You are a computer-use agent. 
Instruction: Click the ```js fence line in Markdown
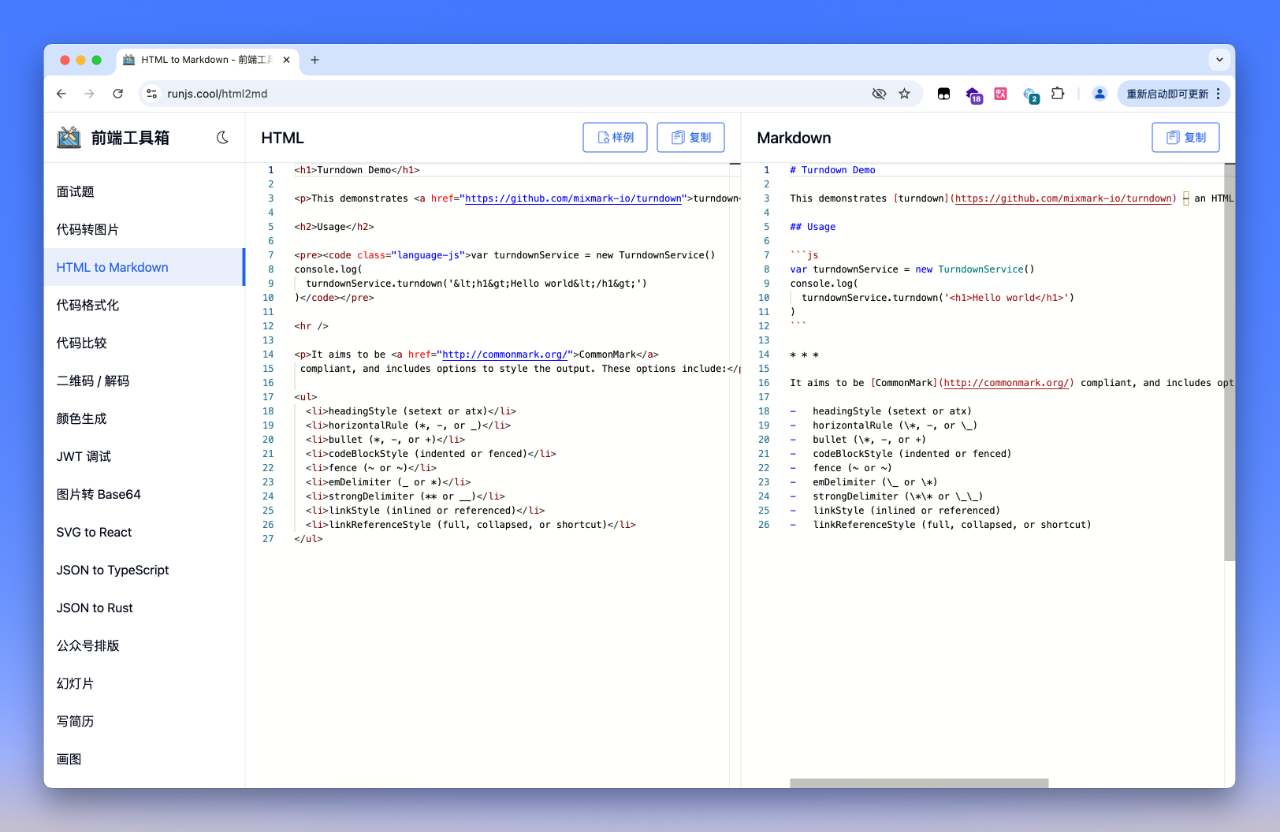pyautogui.click(x=804, y=256)
